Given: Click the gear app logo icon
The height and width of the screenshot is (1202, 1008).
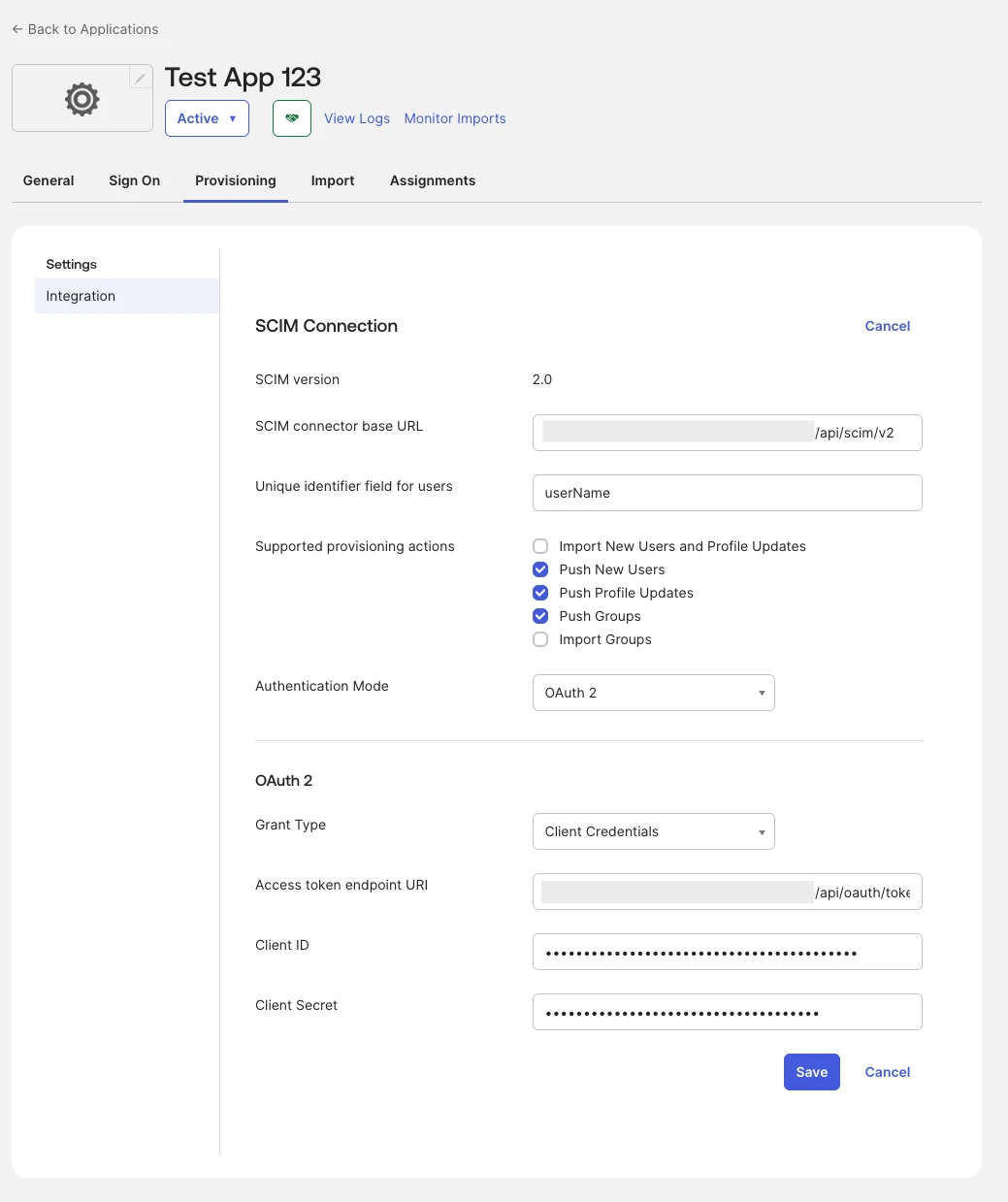Looking at the screenshot, I should coord(82,99).
